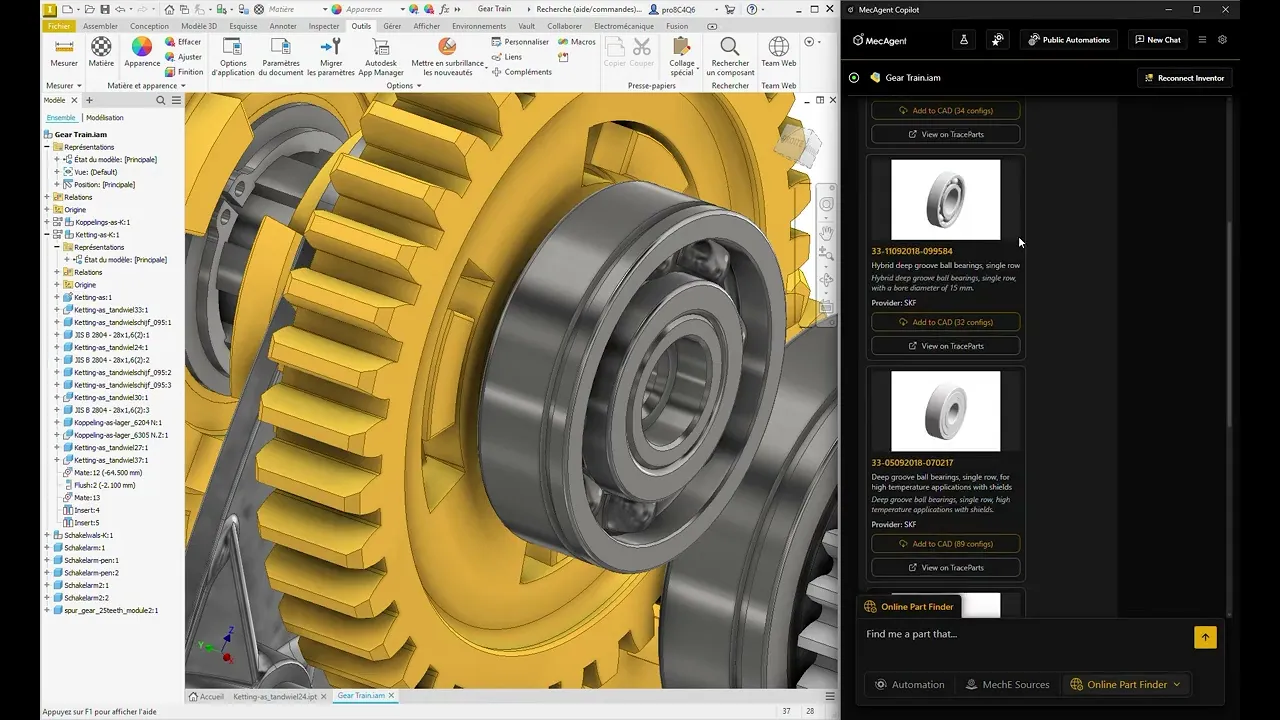This screenshot has width=1280, height=720.
Task: Open the shopping cart icon in title bar
Action: 730,9
